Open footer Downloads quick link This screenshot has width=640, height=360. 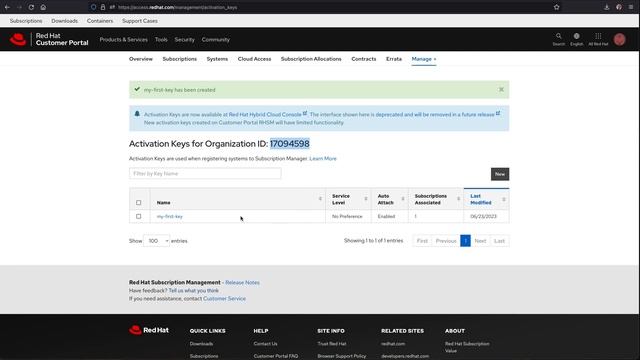tap(201, 344)
